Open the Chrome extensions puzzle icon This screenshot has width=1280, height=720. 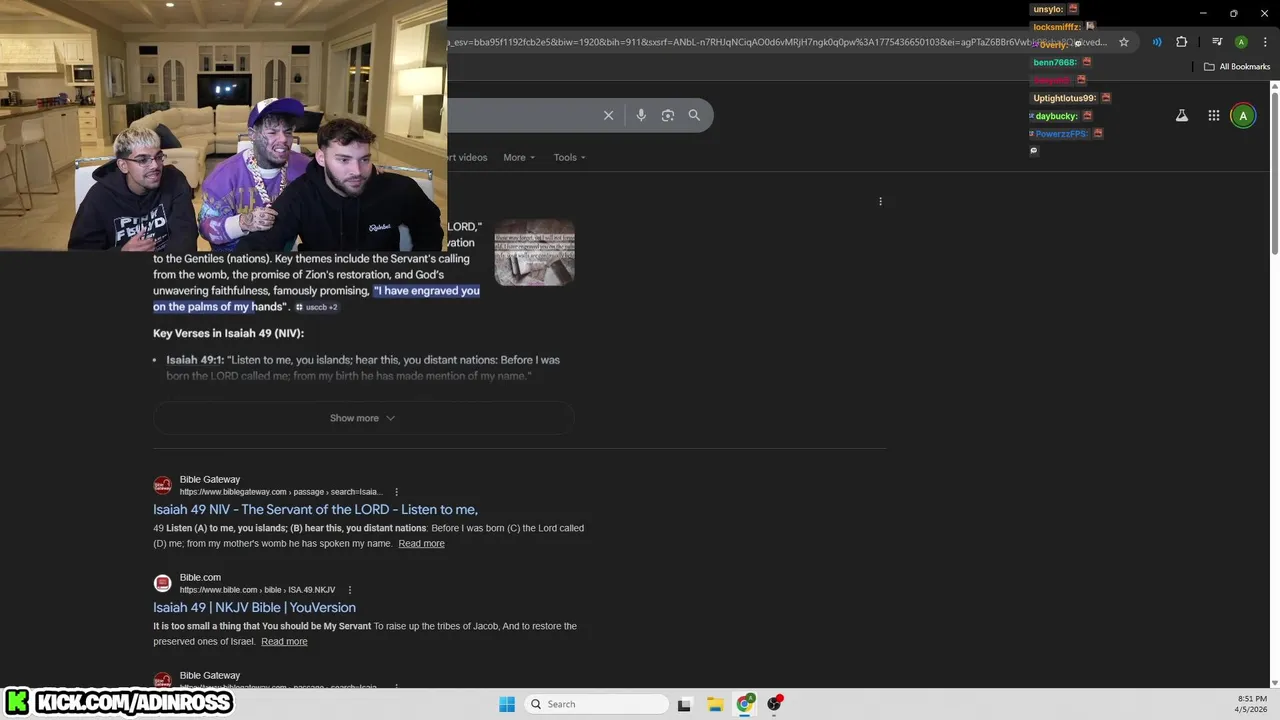(x=1182, y=42)
